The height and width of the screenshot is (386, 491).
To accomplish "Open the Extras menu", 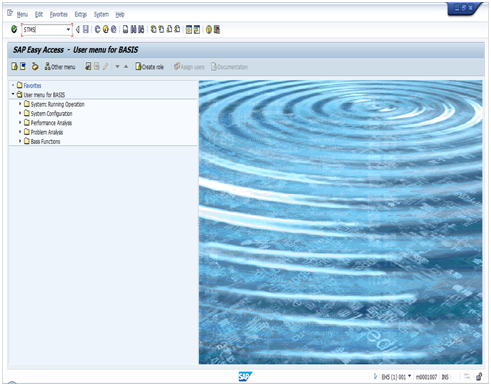I will [81, 14].
